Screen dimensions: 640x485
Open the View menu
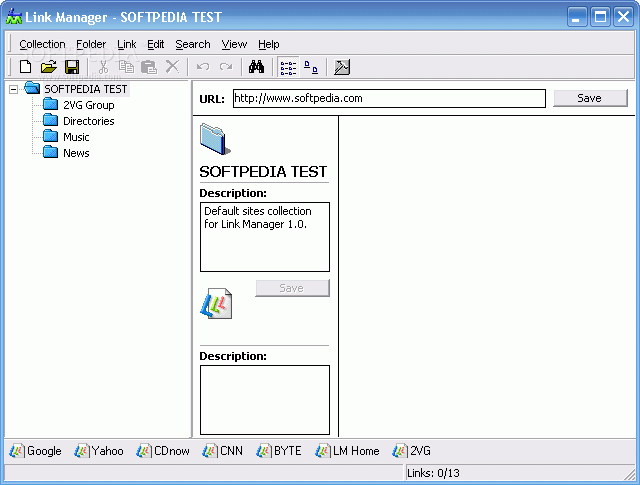(234, 44)
